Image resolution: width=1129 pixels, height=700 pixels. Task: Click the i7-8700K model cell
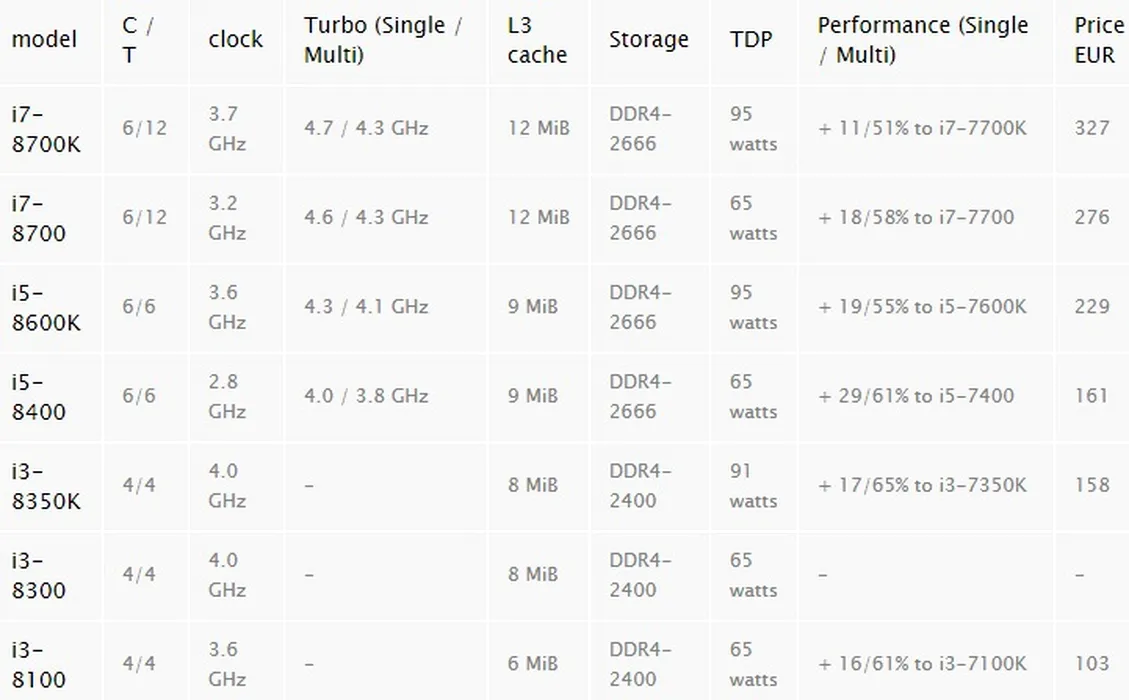click(46, 129)
